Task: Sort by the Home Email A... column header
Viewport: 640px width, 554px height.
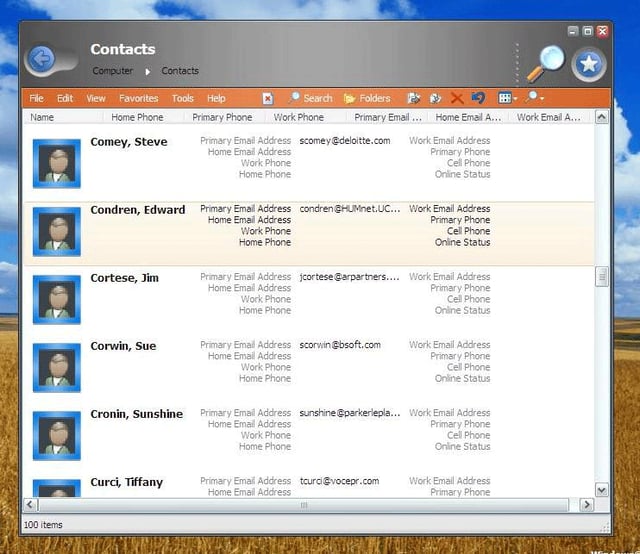Action: click(x=468, y=117)
